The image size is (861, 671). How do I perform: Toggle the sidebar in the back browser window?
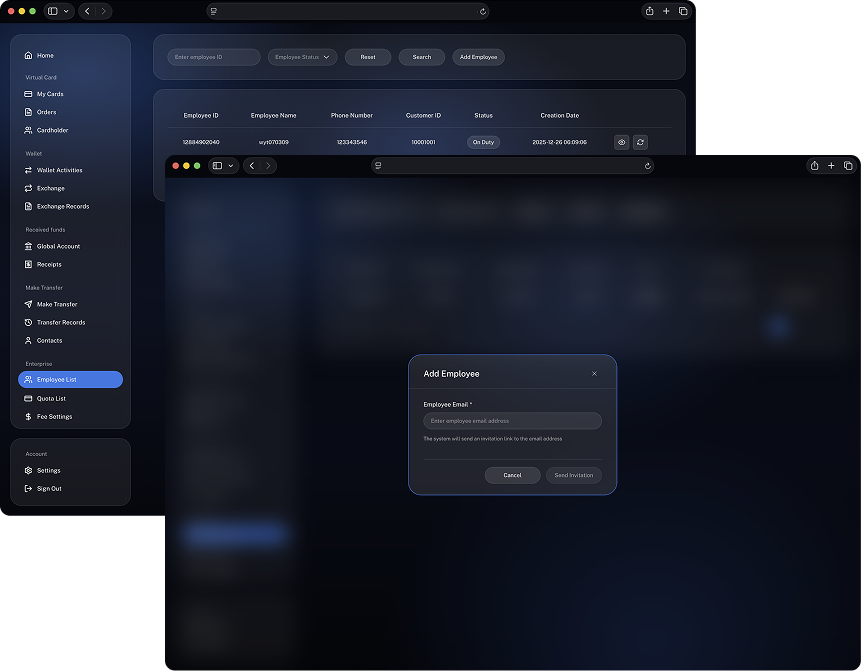(53, 11)
